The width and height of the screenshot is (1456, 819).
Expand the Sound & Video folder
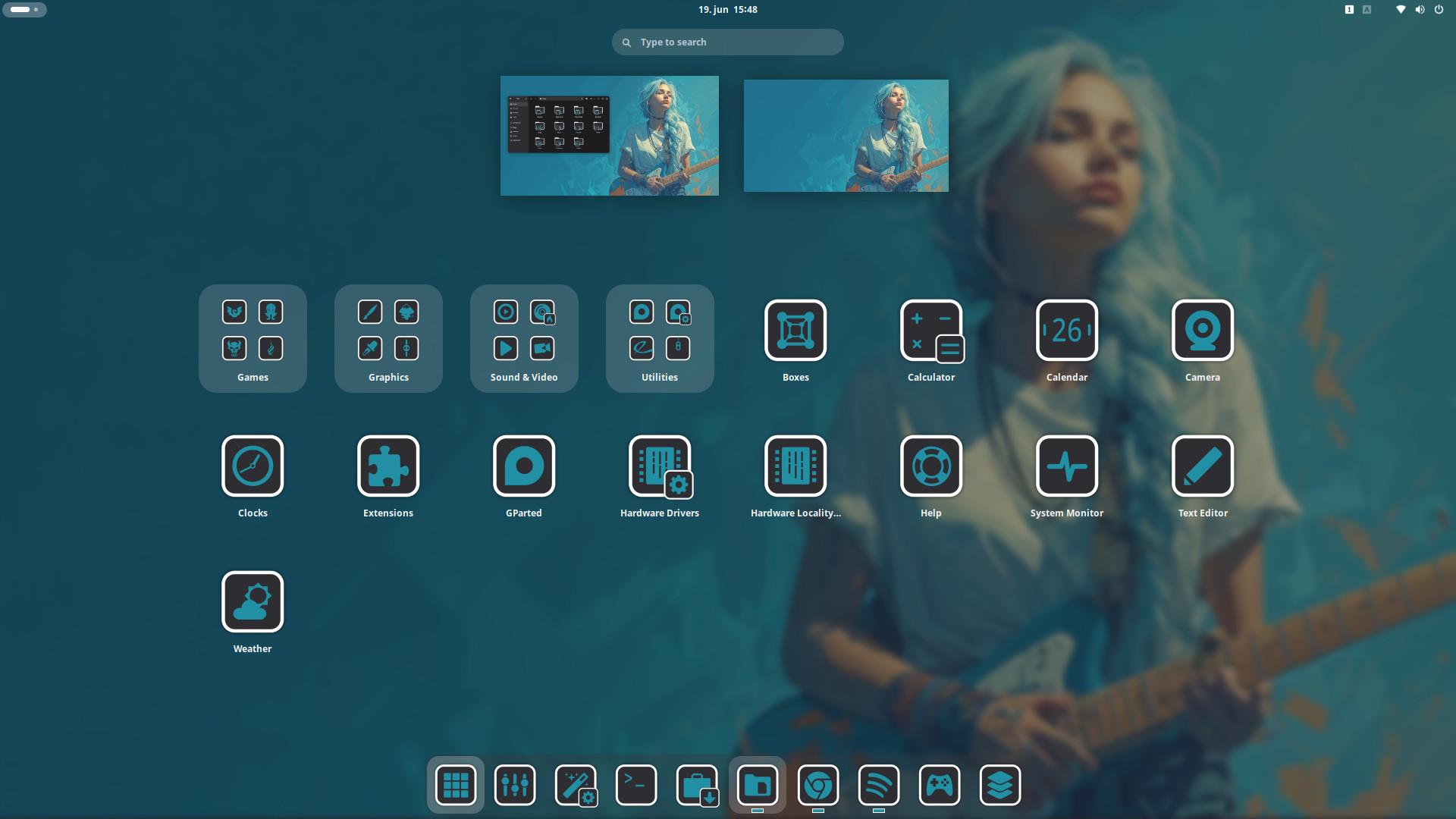524,338
